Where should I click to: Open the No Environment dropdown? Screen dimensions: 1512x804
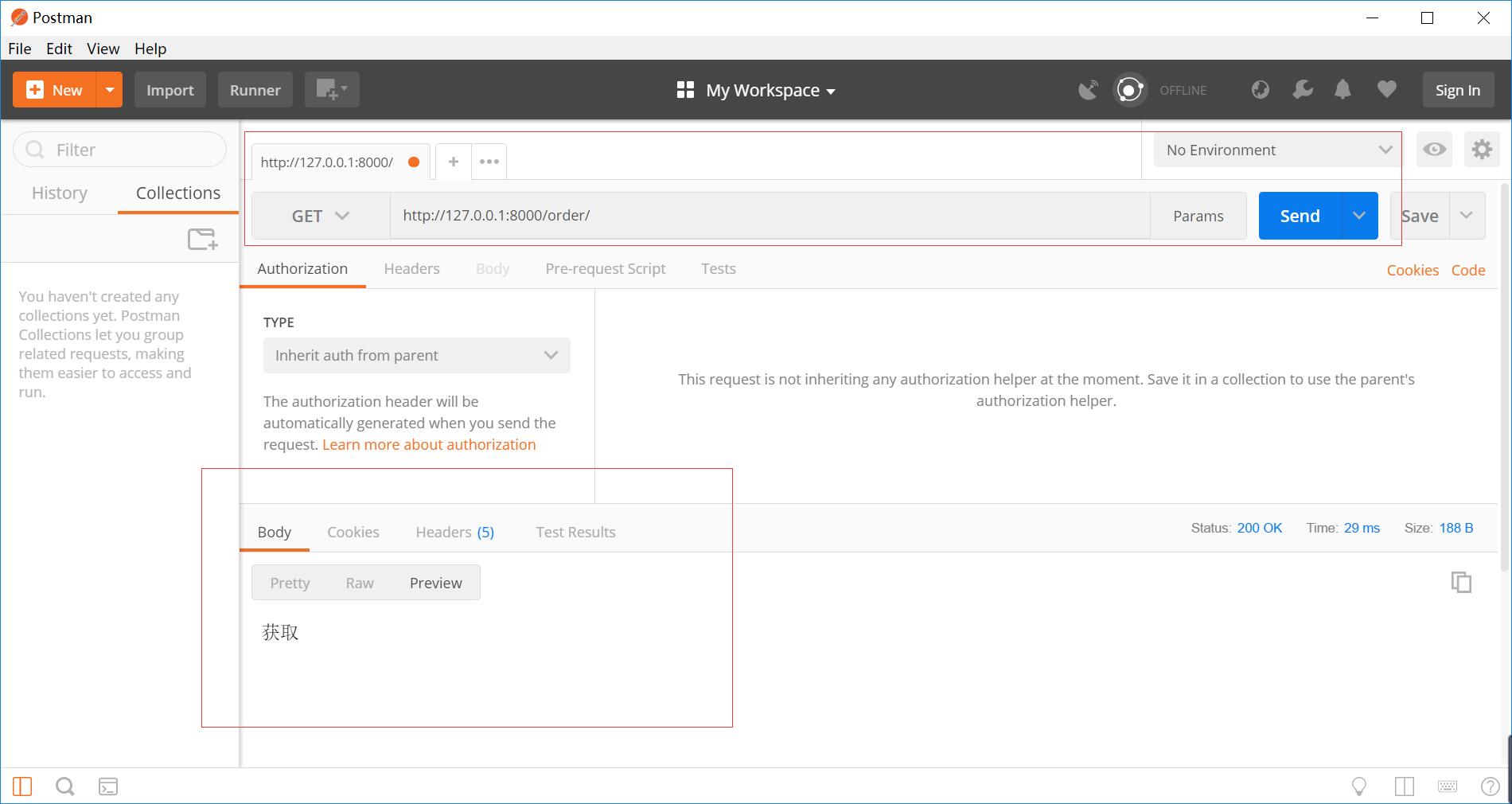[1277, 150]
